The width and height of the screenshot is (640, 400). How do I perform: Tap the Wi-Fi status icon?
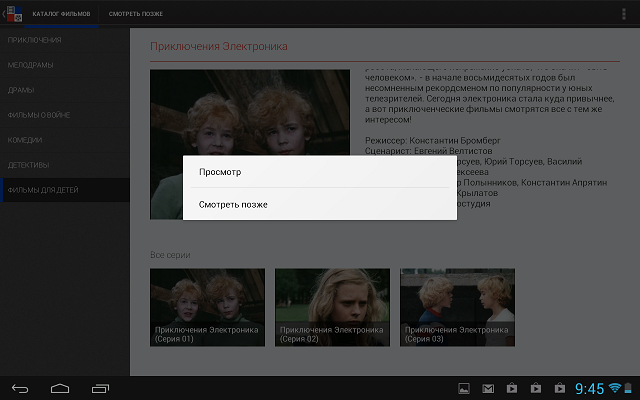[615, 388]
